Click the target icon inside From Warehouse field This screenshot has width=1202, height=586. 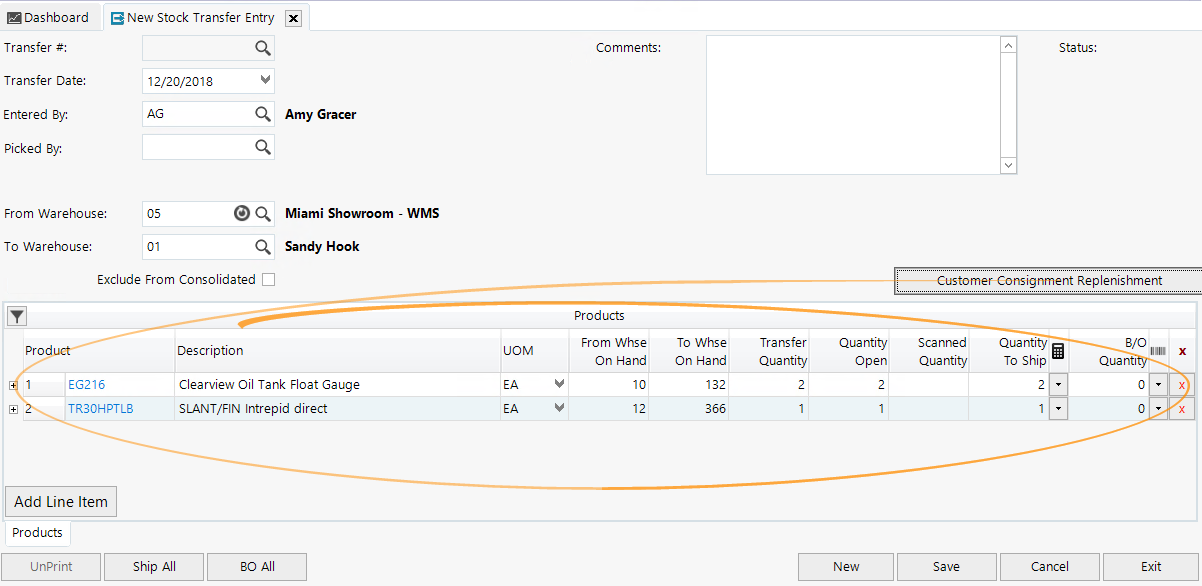point(241,213)
